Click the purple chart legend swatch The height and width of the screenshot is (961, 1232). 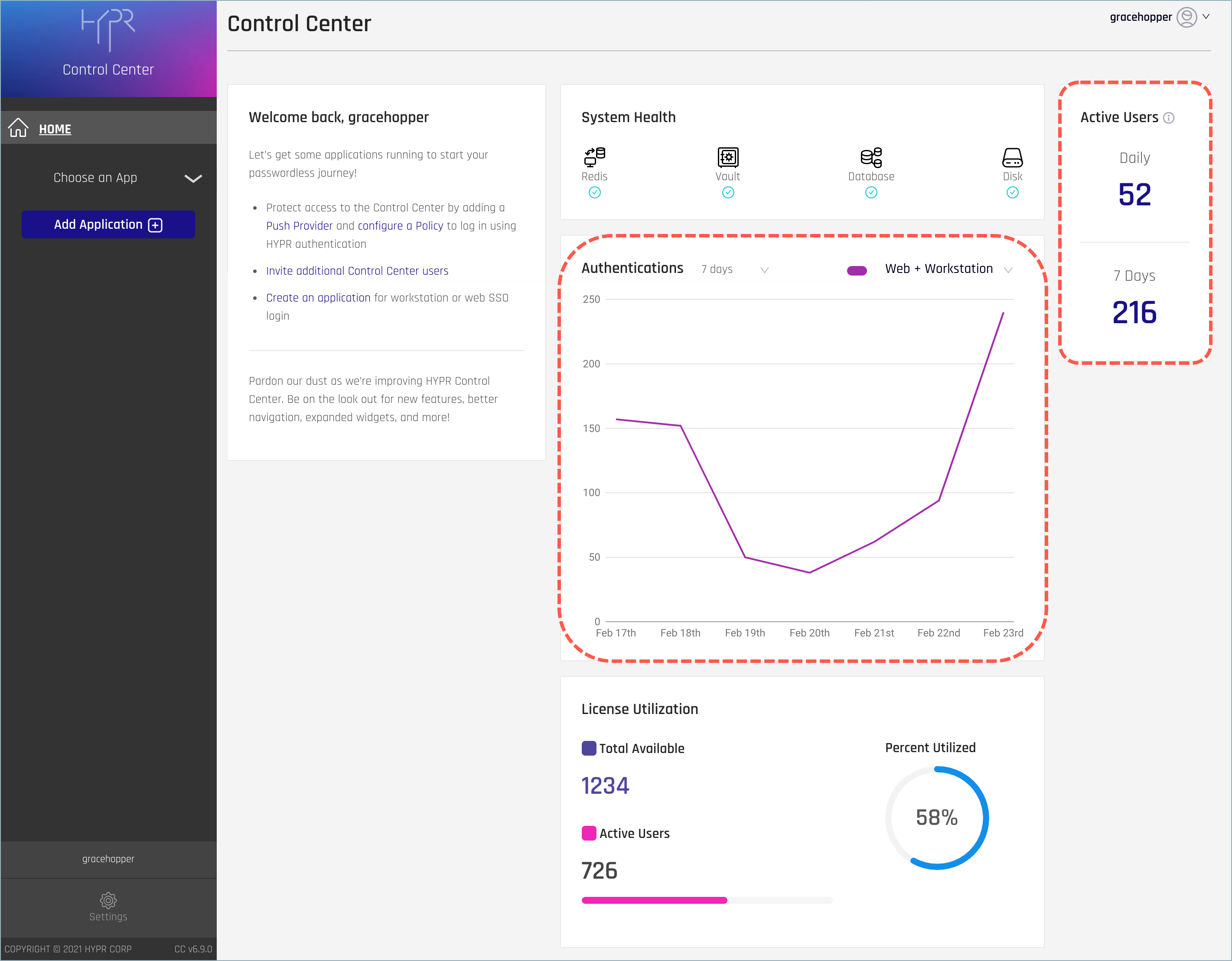(856, 270)
